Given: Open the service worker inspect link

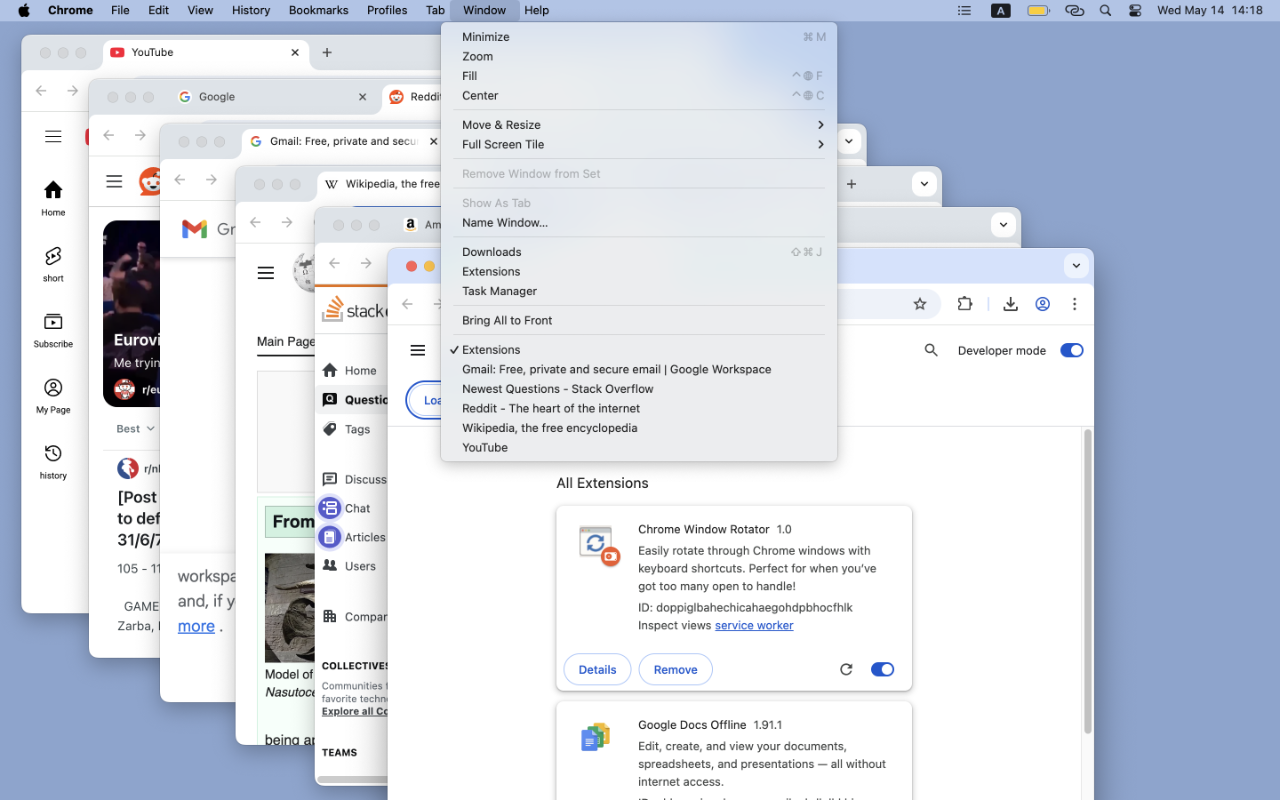Looking at the screenshot, I should pyautogui.click(x=754, y=626).
